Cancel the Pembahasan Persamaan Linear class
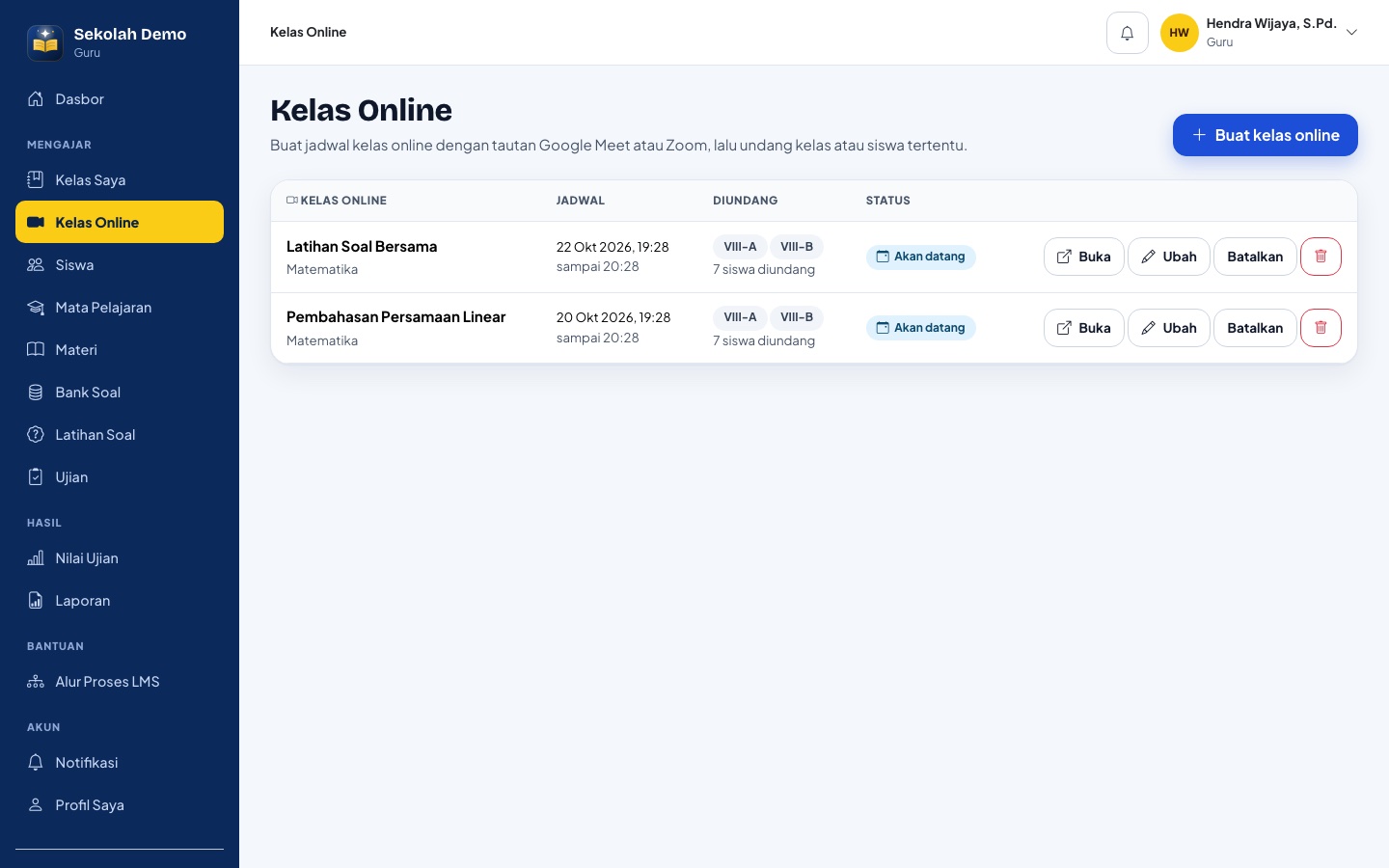 point(1255,328)
